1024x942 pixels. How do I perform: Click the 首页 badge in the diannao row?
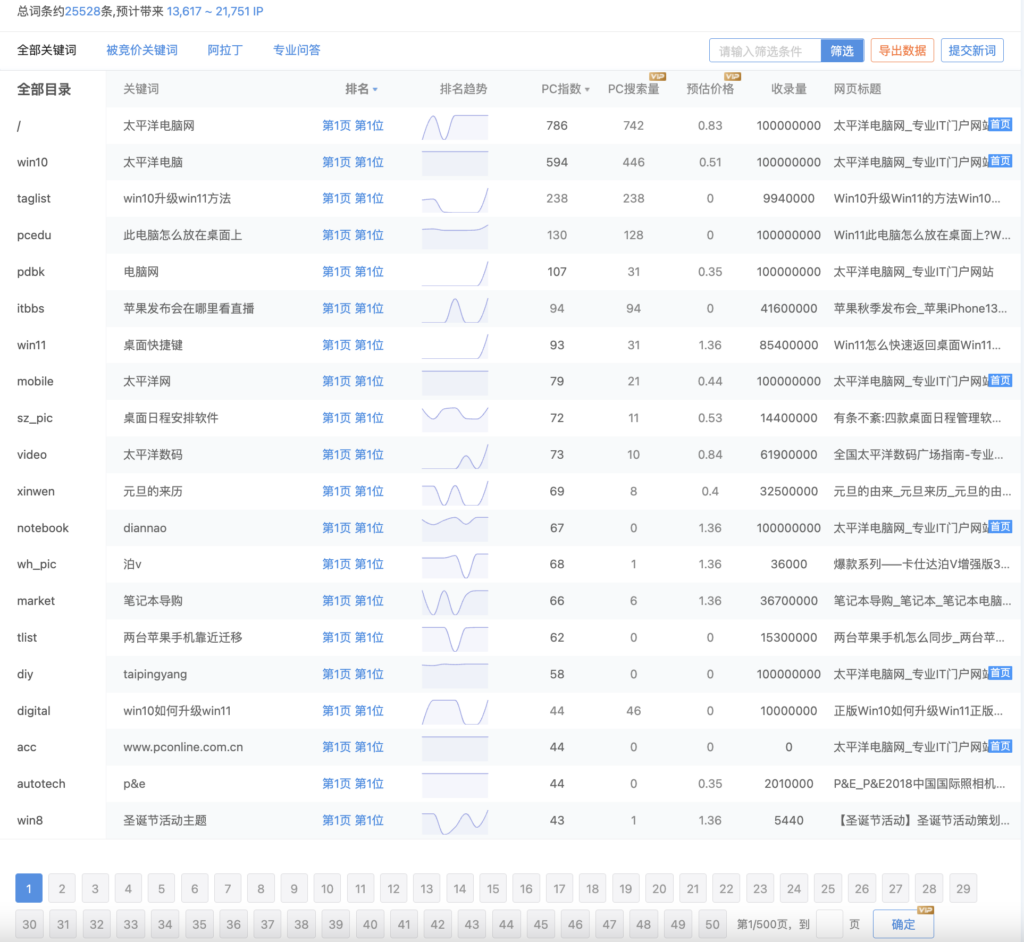pyautogui.click(x=1000, y=527)
